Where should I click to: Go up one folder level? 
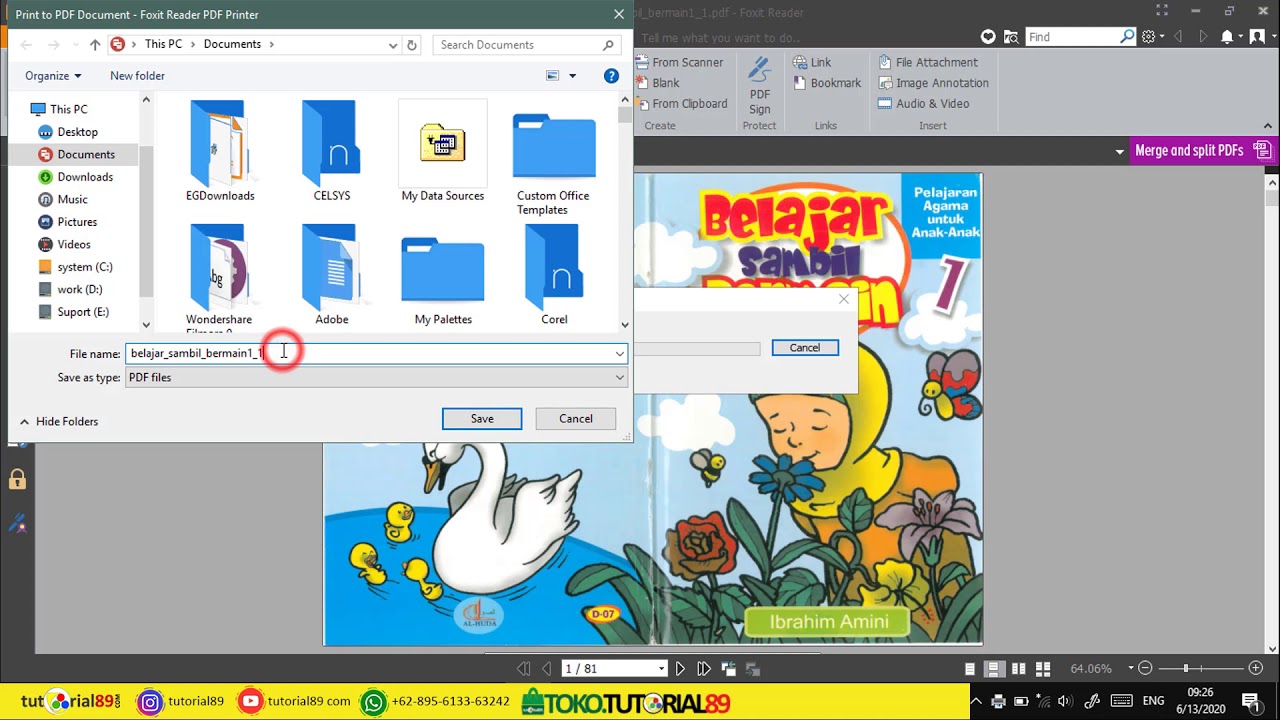[95, 45]
